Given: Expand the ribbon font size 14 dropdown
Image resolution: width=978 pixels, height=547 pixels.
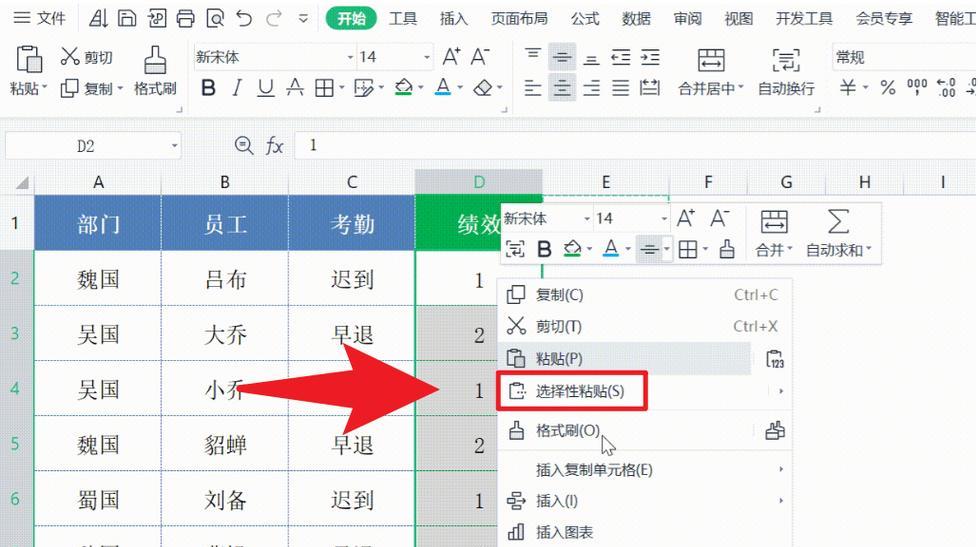Looking at the screenshot, I should tap(427, 58).
